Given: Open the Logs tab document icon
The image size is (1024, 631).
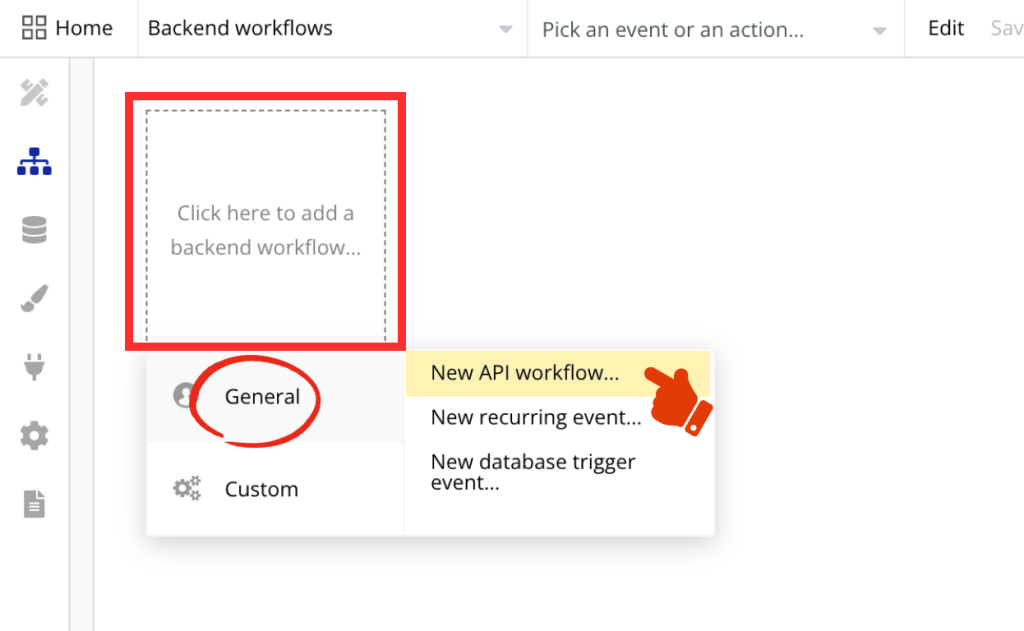Looking at the screenshot, I should 34,504.
